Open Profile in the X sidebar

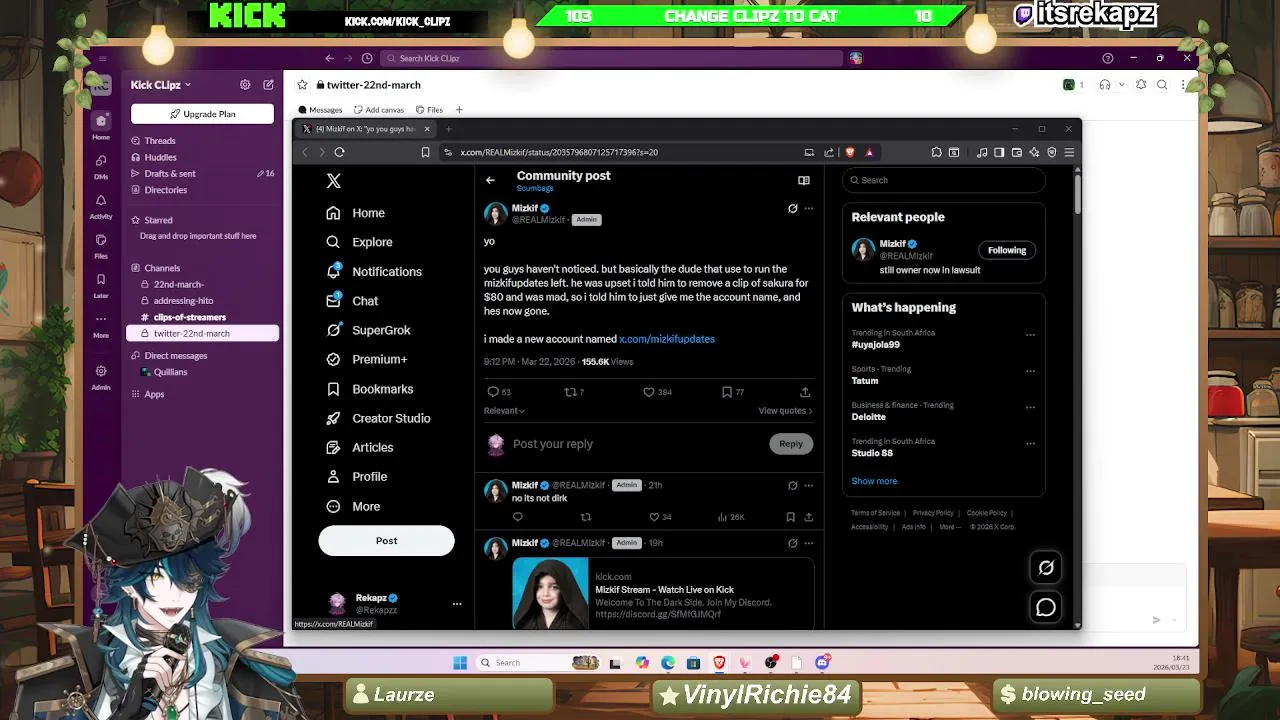[356, 477]
